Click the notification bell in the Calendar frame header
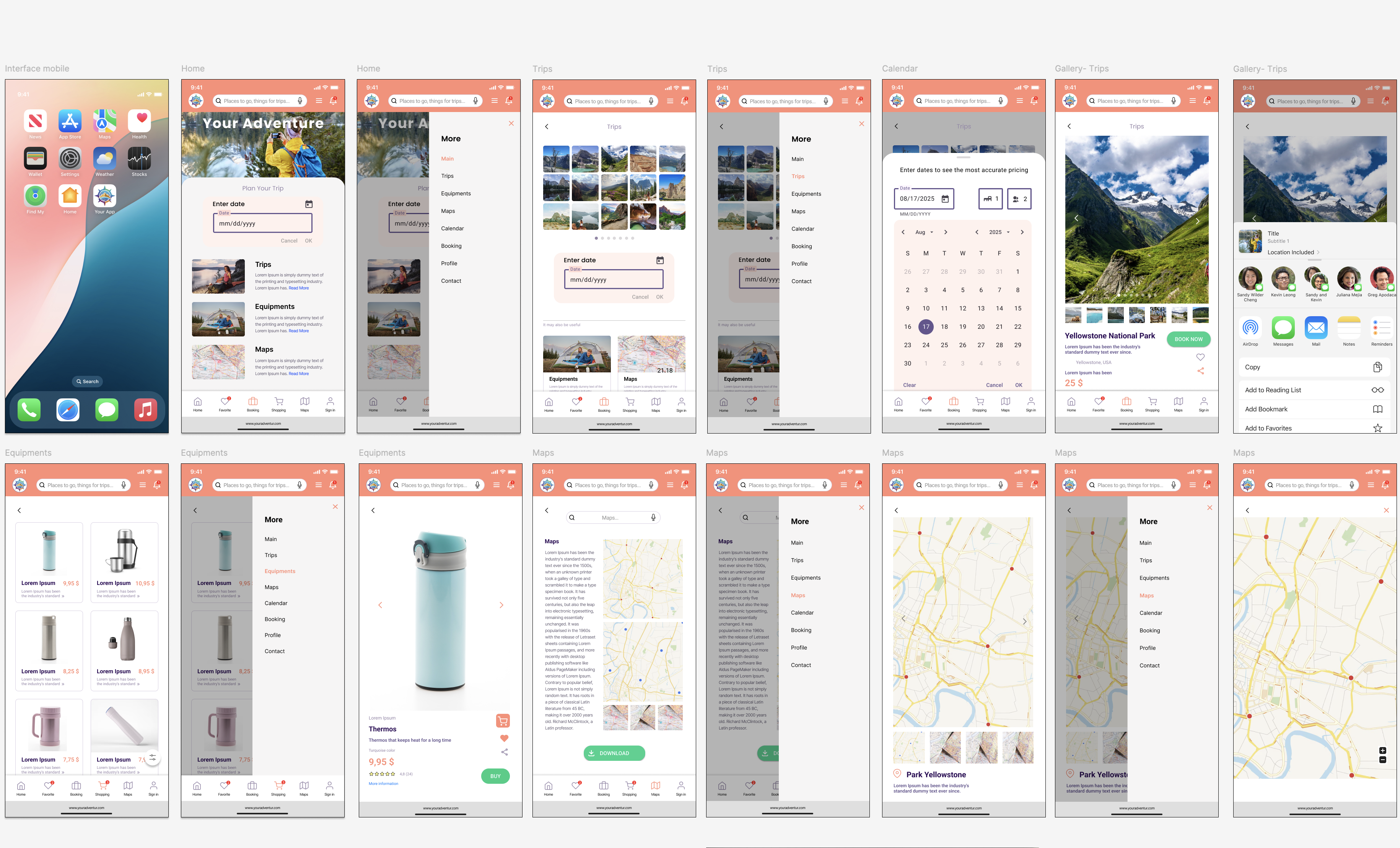The image size is (1400, 848). point(1034,101)
